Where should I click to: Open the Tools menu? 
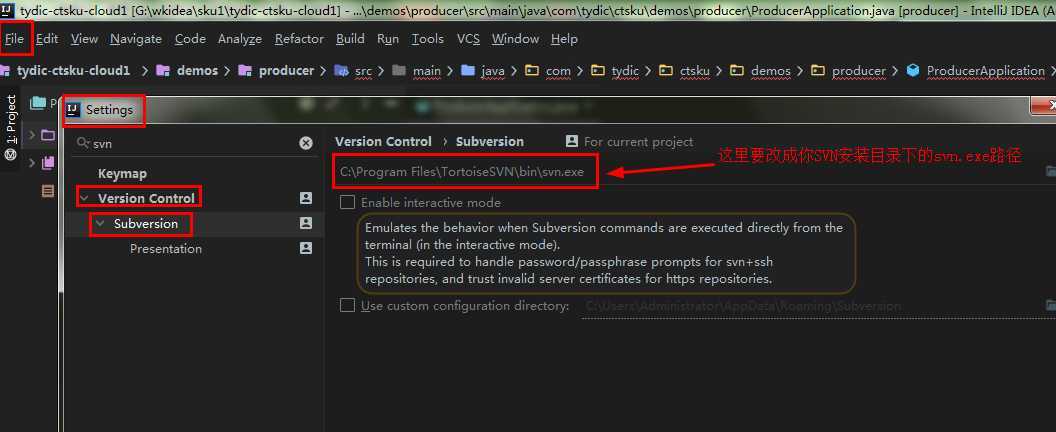(x=428, y=39)
